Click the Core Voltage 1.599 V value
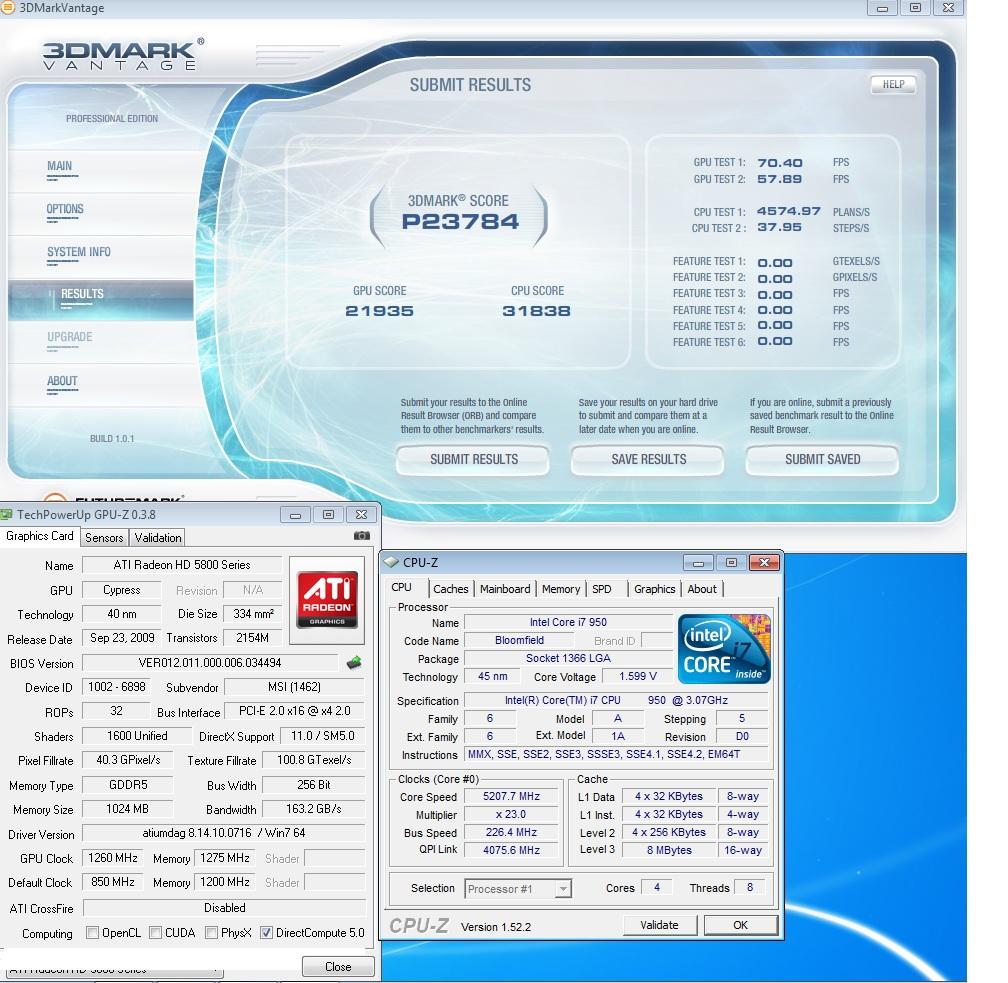 (x=637, y=676)
